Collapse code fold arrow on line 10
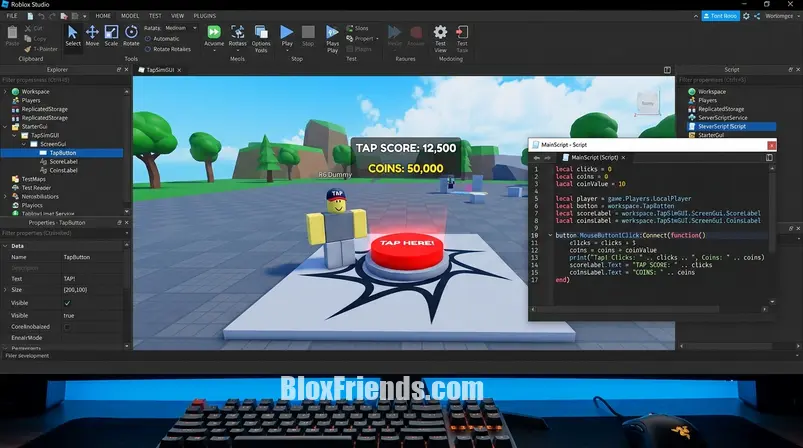 click(x=550, y=236)
